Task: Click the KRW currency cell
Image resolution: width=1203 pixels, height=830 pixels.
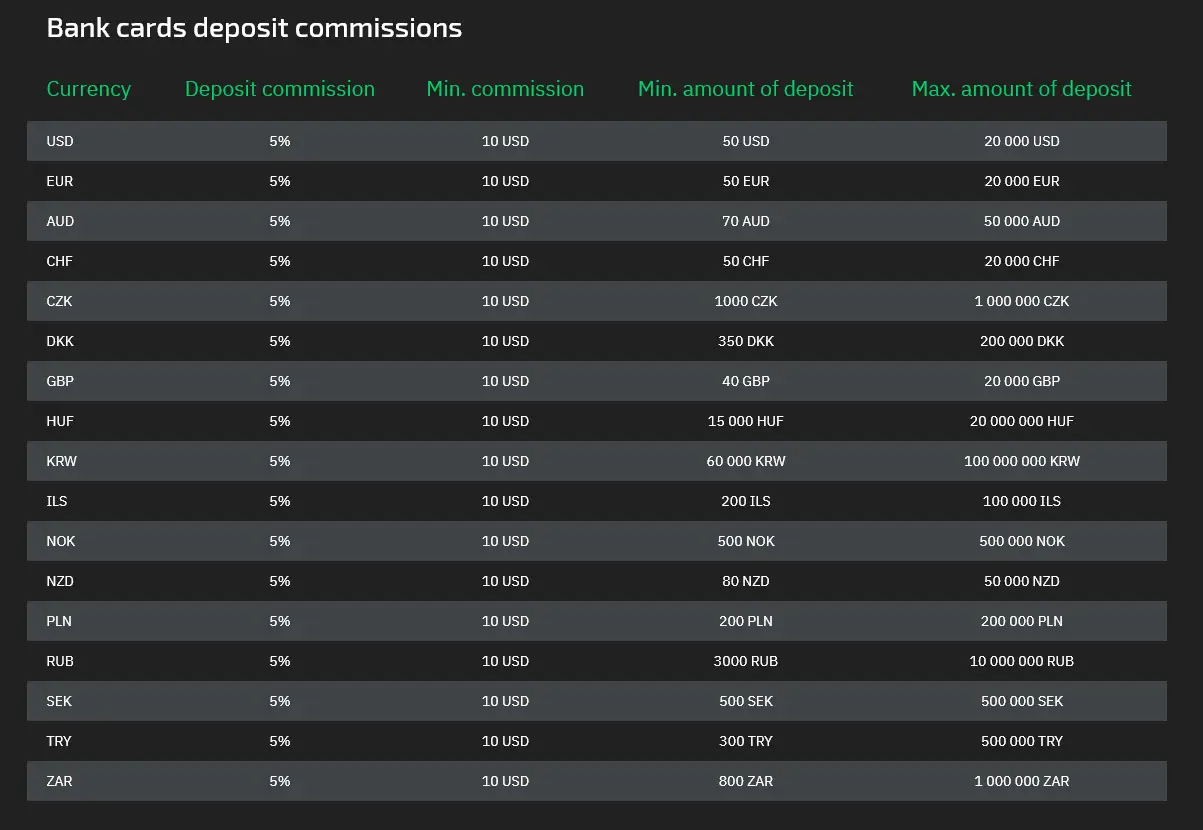Action: [x=61, y=461]
